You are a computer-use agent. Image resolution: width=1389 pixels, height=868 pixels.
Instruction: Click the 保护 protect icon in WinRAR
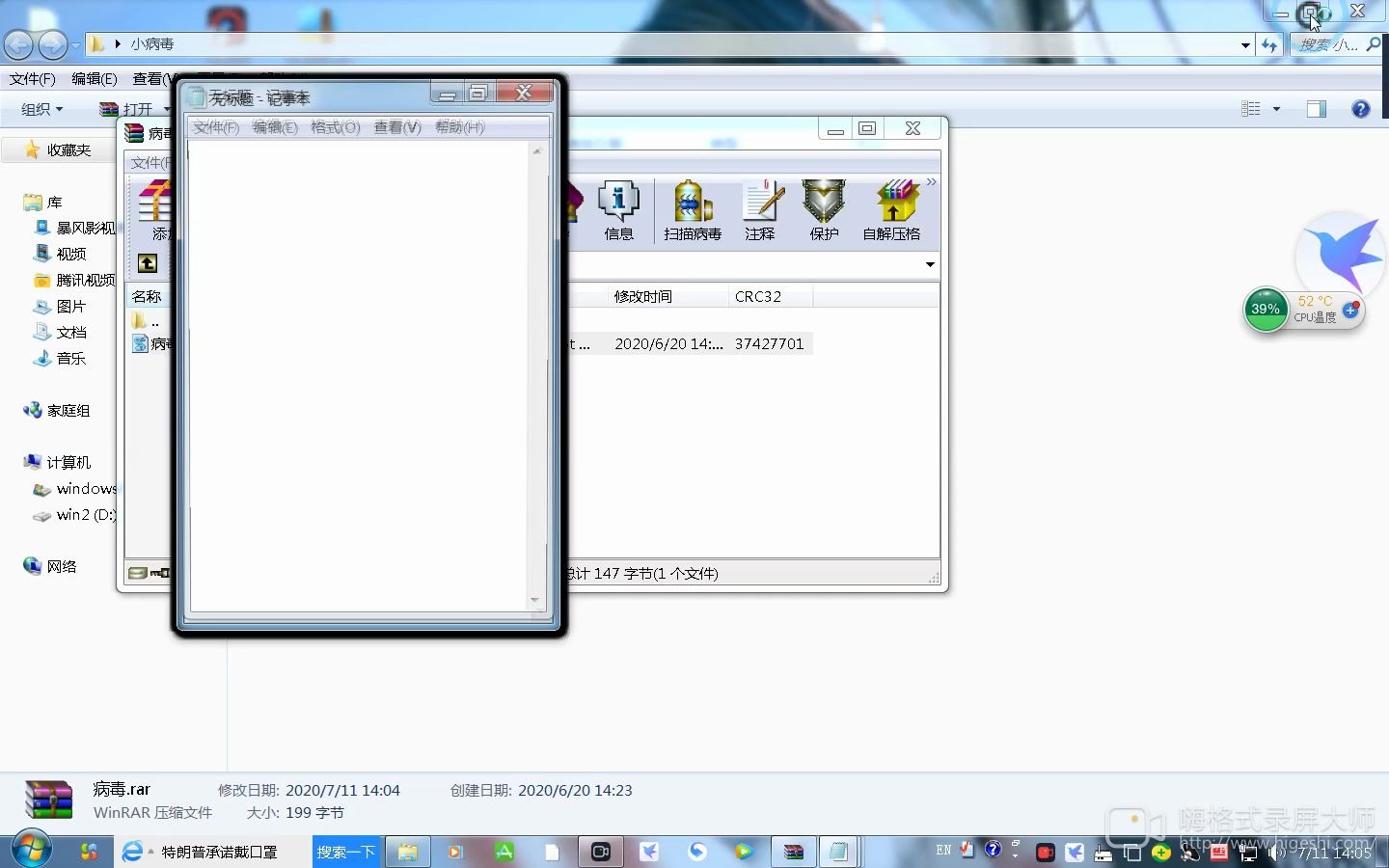click(824, 210)
